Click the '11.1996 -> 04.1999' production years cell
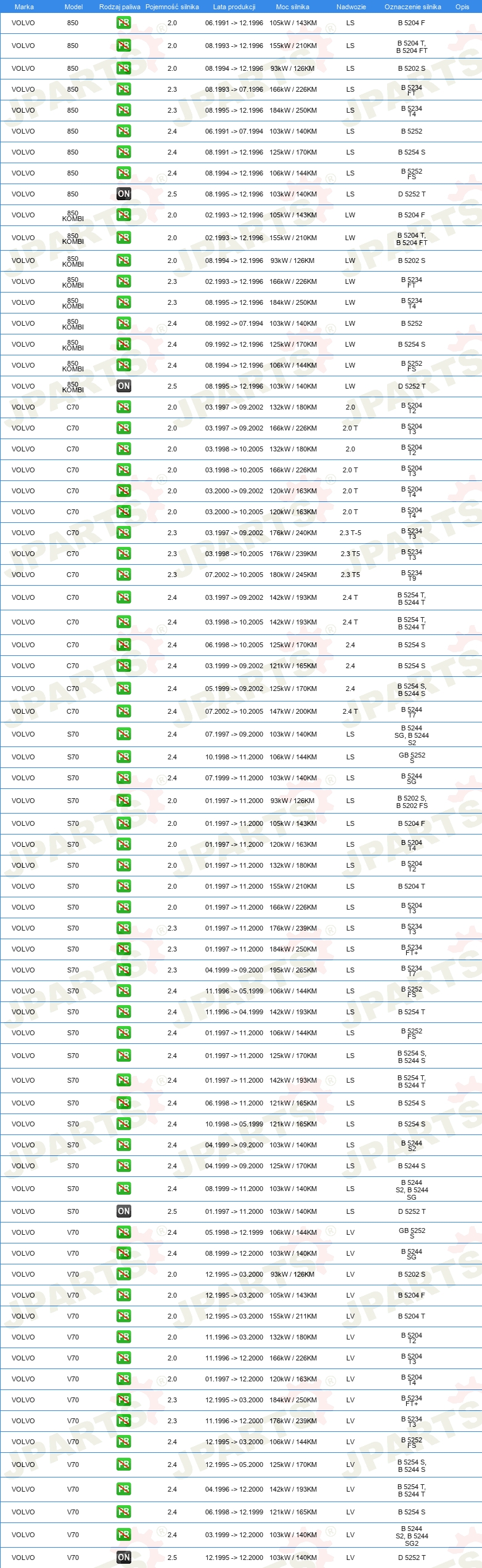Viewport: 482px width, 1568px height. click(x=234, y=1012)
